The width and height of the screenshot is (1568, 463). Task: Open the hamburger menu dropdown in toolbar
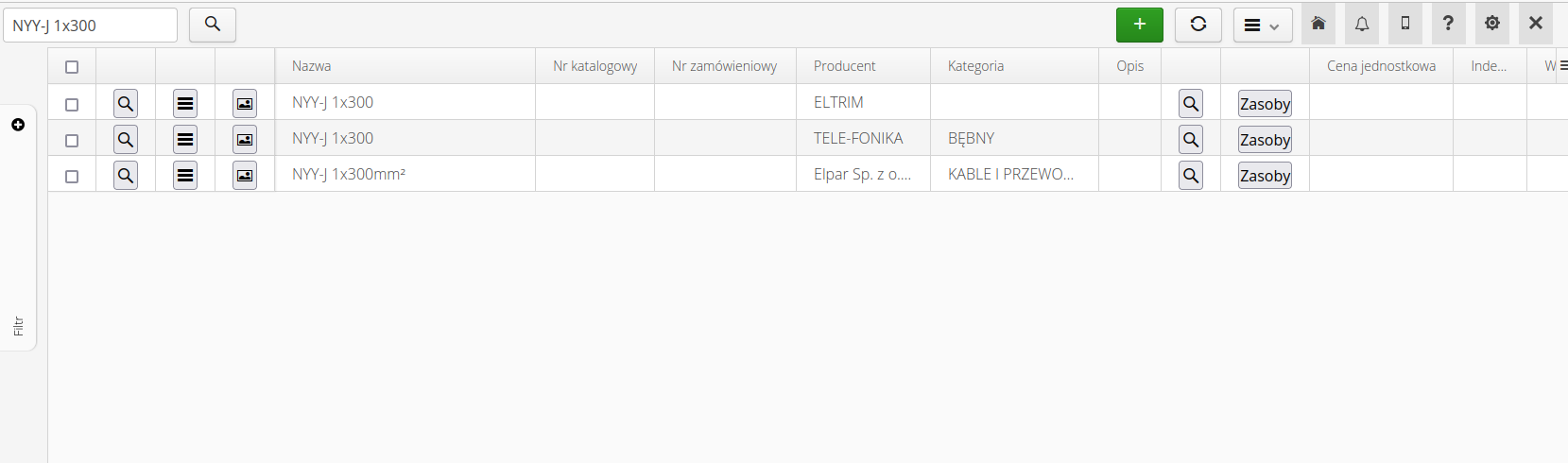coord(1262,26)
